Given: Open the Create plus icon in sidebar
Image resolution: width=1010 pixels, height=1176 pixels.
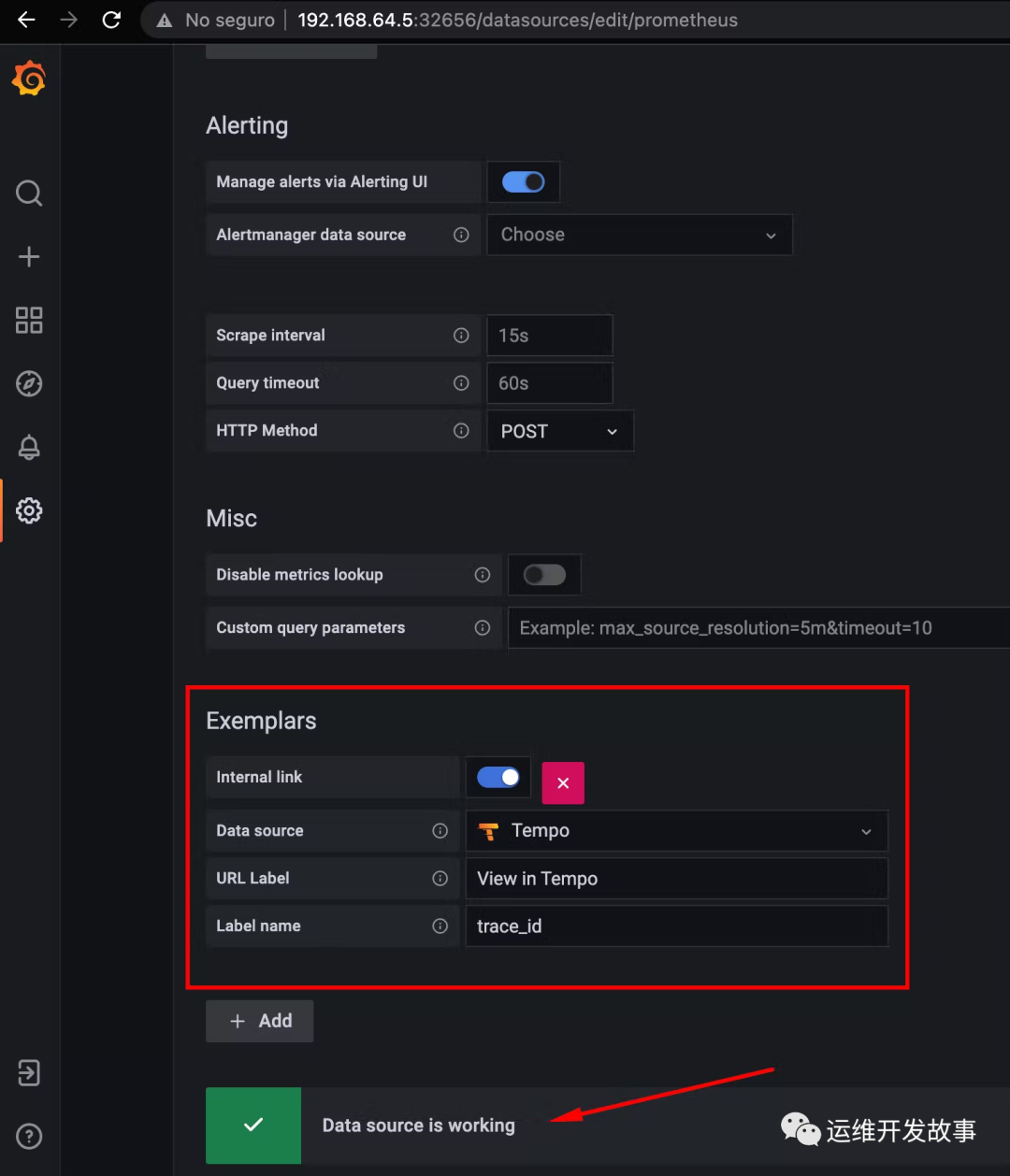Looking at the screenshot, I should tap(29, 257).
